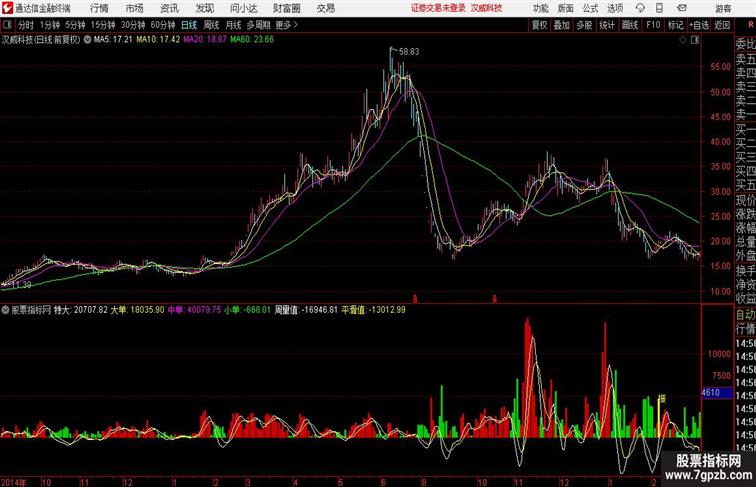
Task: Click the 周量值: -16946.81 value
Action: point(306,310)
